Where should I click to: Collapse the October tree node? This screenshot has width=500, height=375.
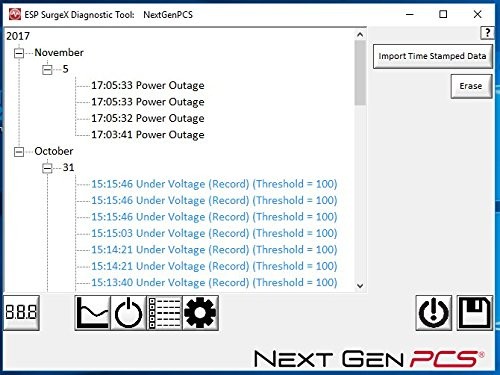pyautogui.click(x=19, y=152)
